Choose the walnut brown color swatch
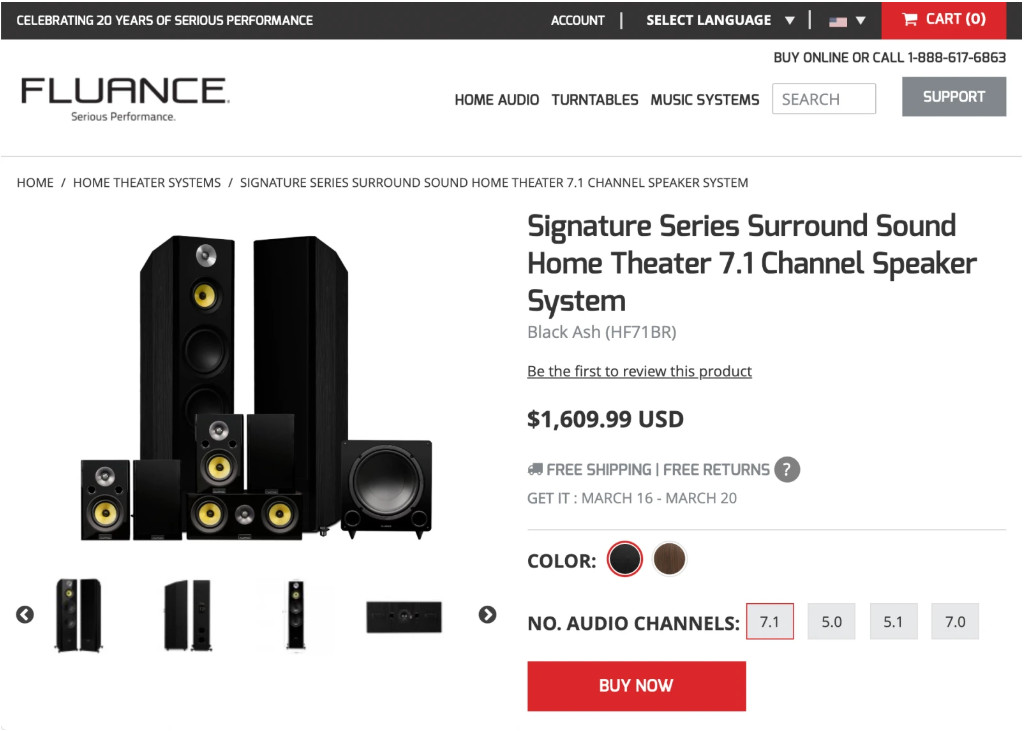The height and width of the screenshot is (732, 1024). tap(670, 559)
